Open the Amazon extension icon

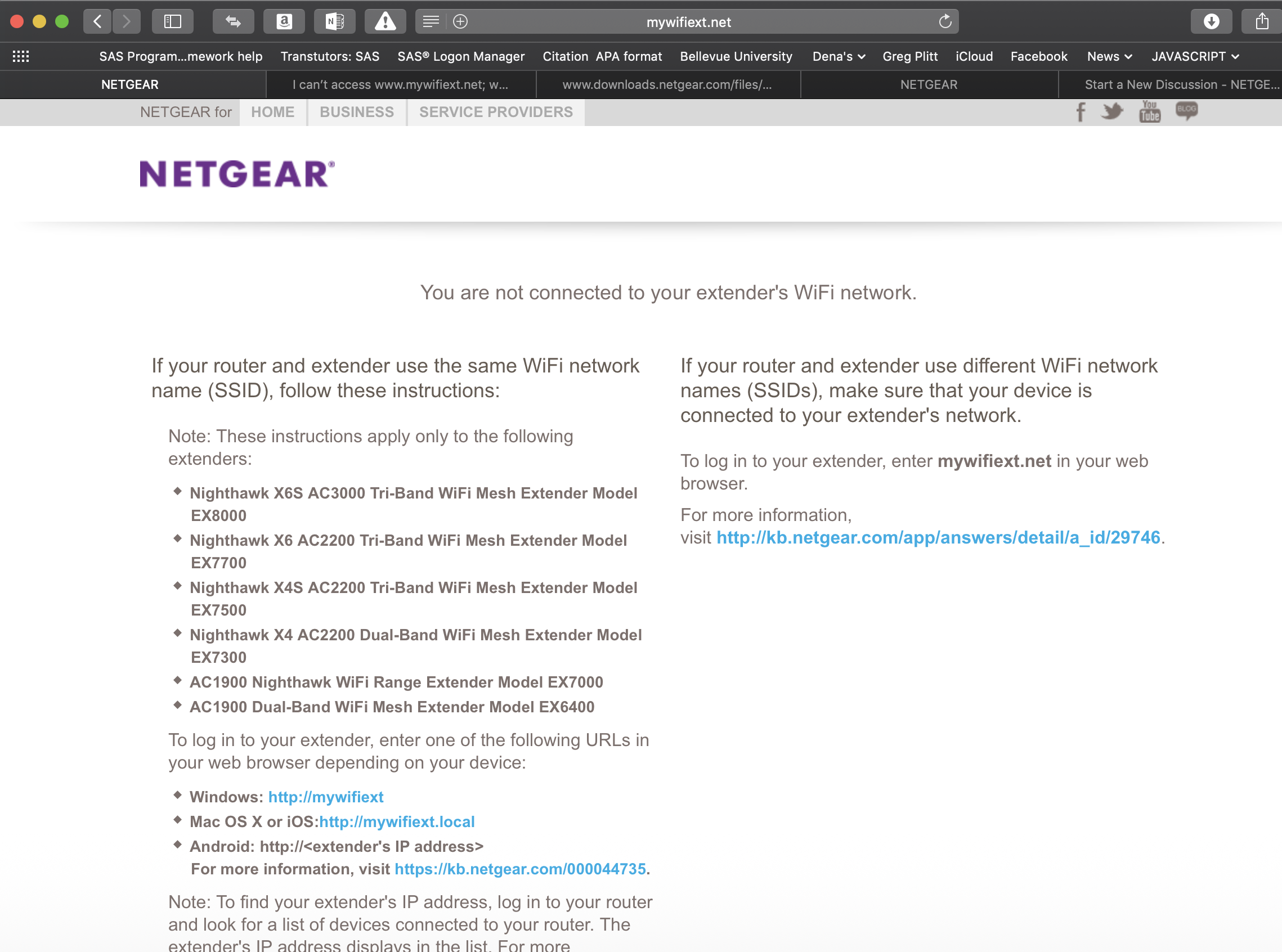coord(284,22)
